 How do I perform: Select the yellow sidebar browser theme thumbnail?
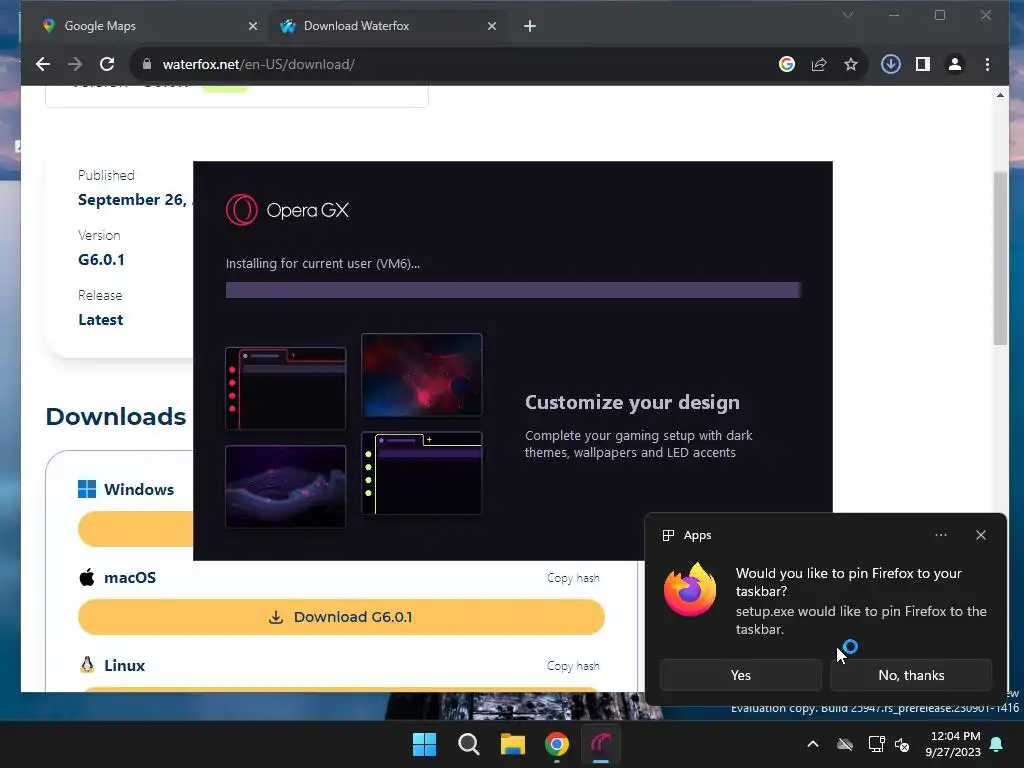tap(422, 473)
